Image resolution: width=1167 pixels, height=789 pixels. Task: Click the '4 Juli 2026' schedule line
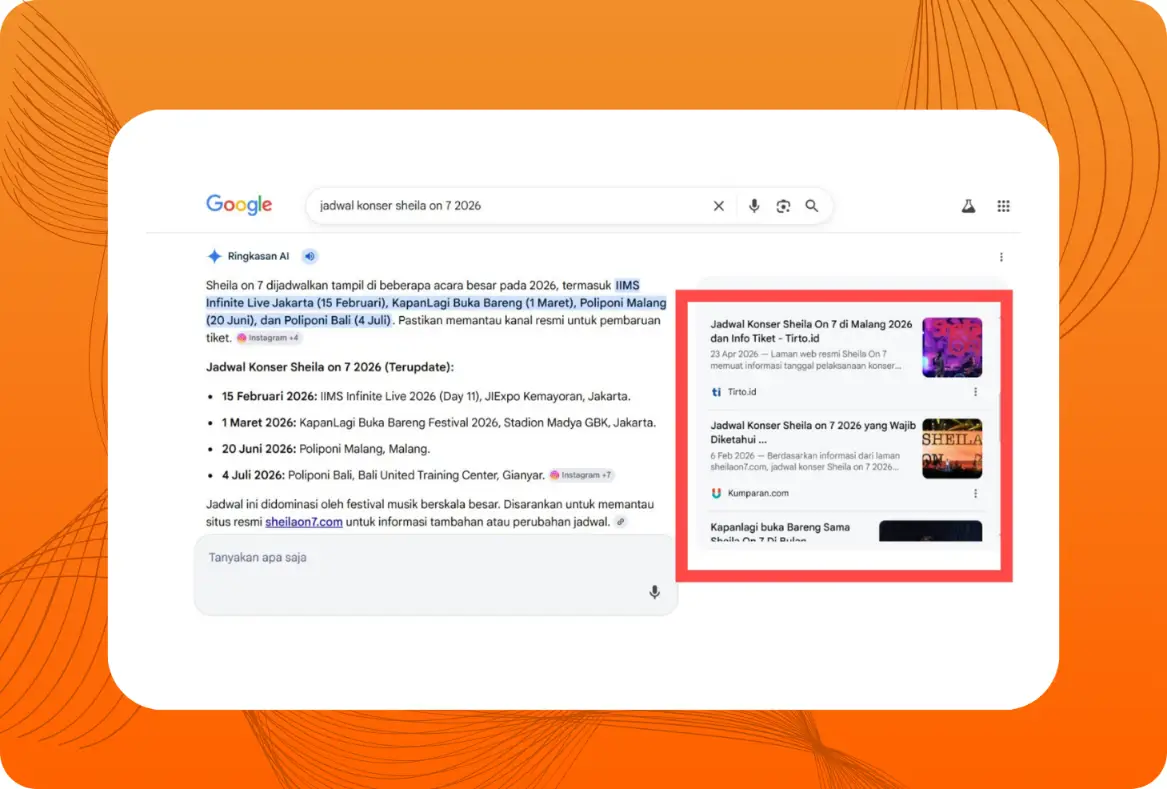(383, 475)
